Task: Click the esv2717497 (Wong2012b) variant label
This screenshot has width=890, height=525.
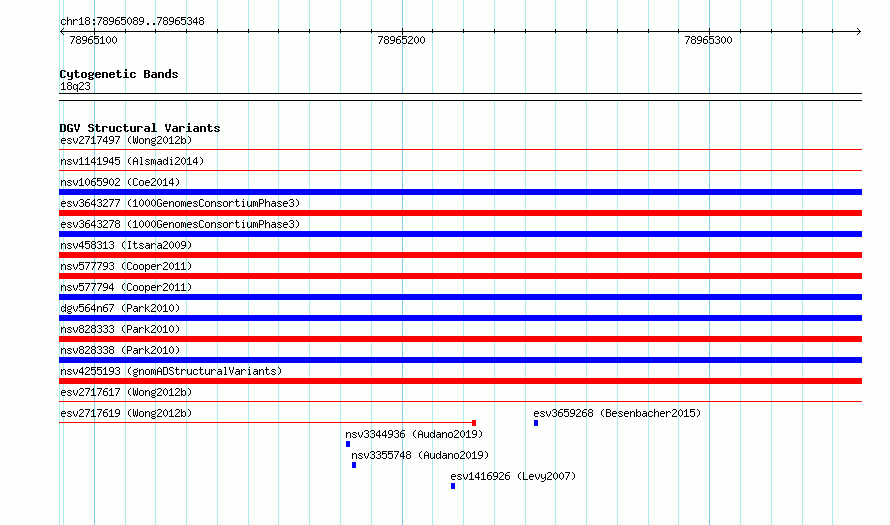Action: (126, 140)
